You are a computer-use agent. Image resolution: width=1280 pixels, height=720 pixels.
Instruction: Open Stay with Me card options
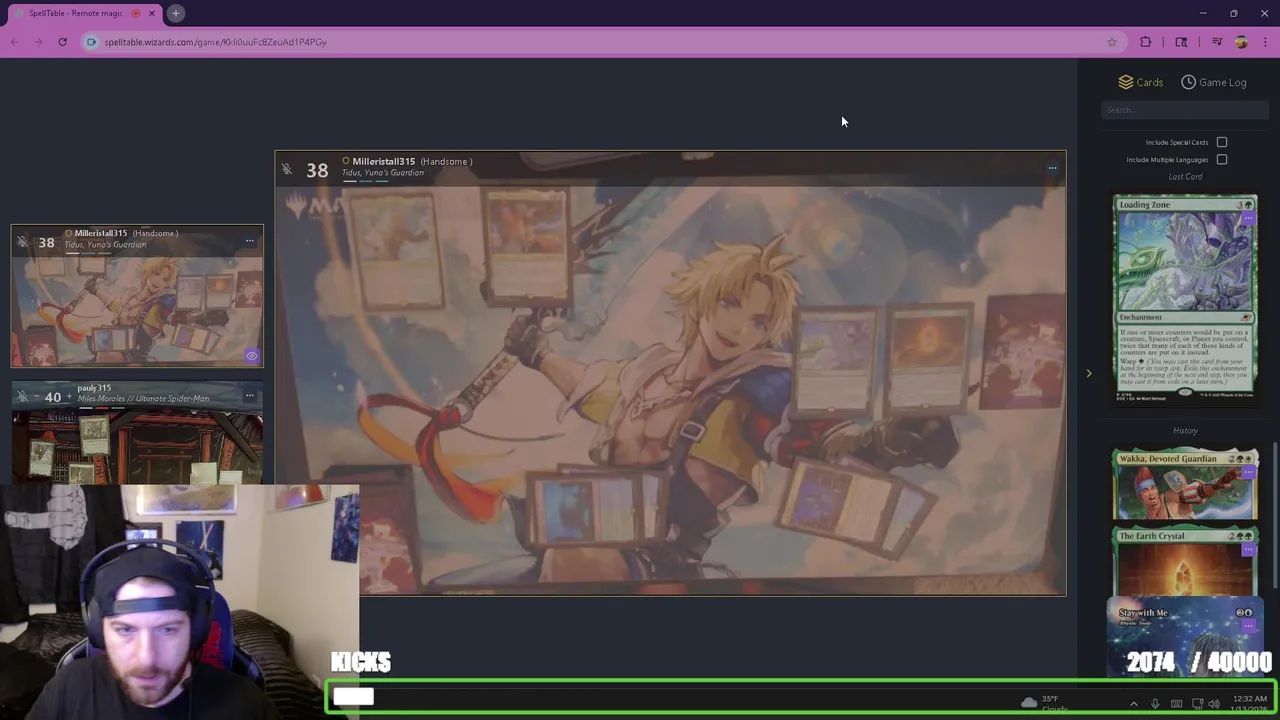click(1247, 626)
